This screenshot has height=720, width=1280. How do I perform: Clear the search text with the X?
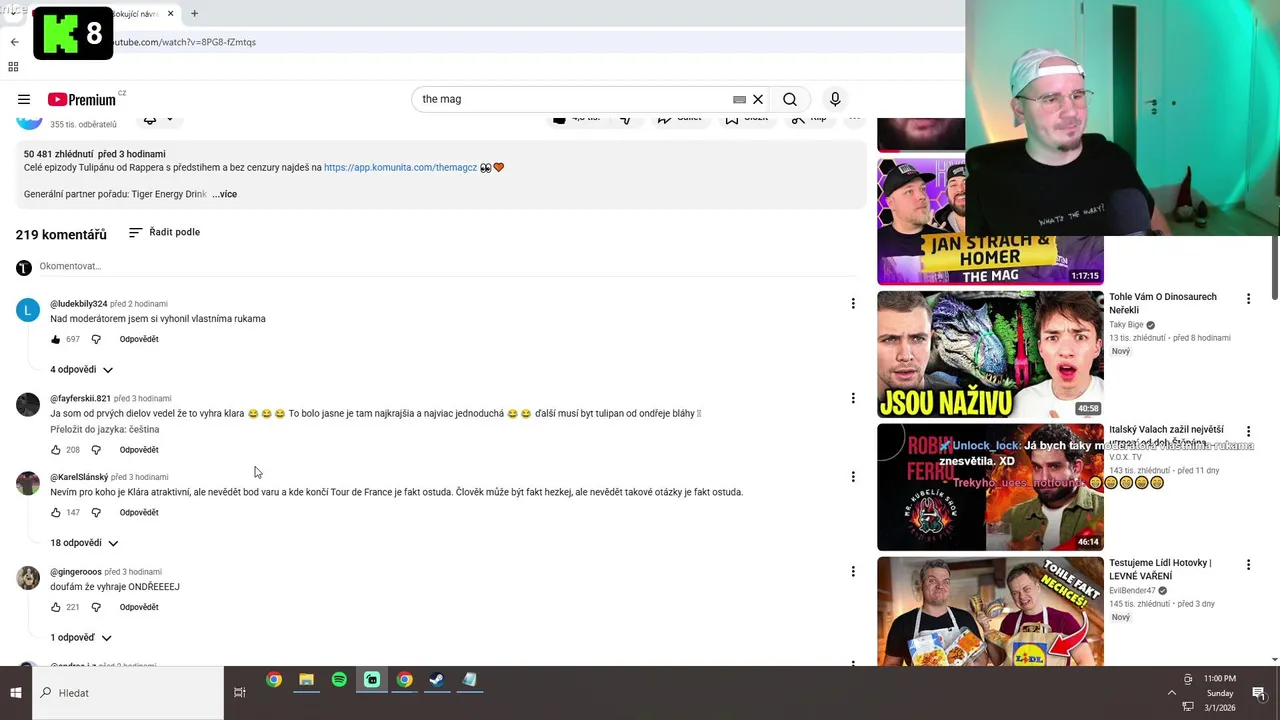(x=758, y=99)
